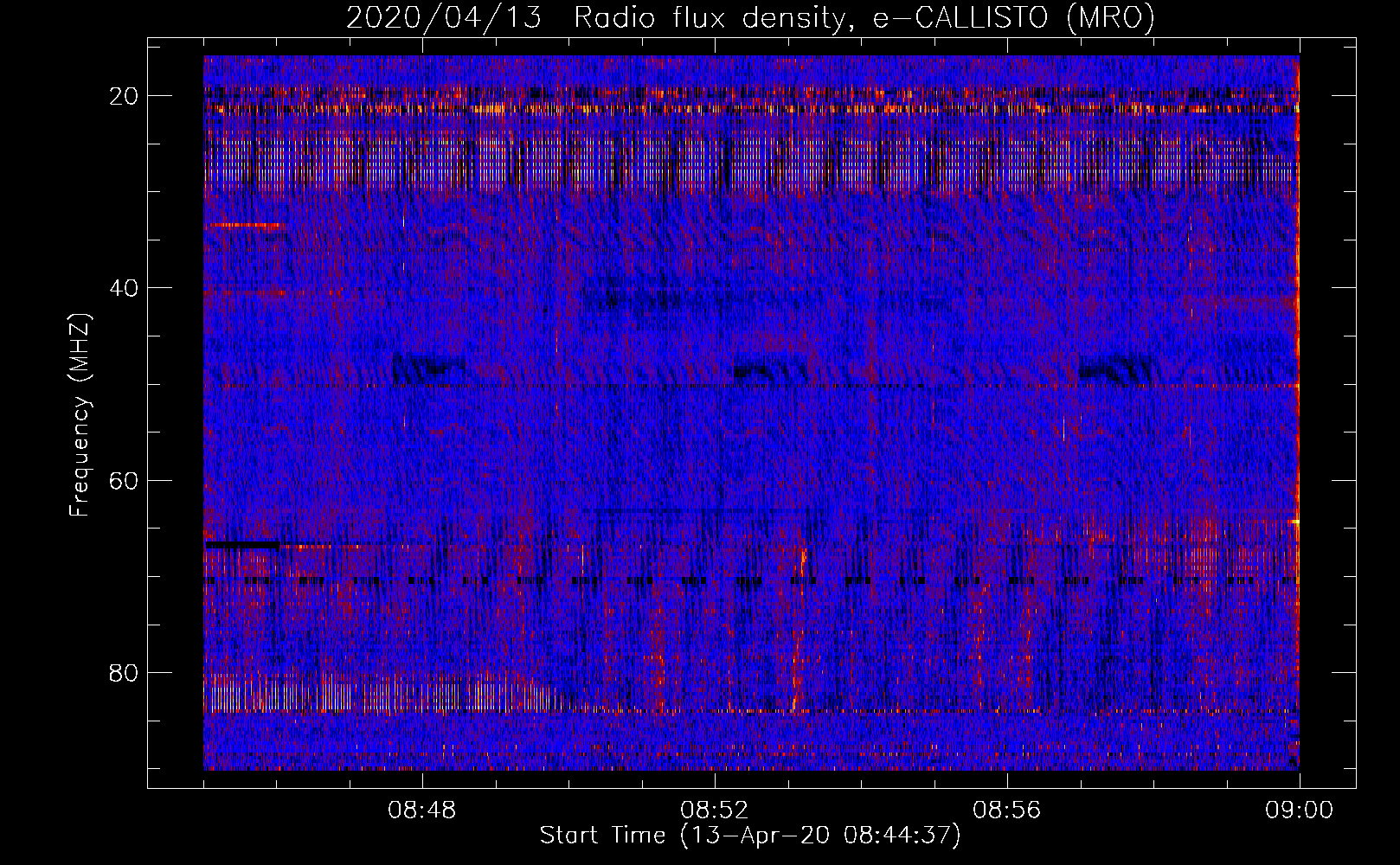Click the '08:52' time tick label
Viewport: 1400px width, 865px height.
(715, 811)
